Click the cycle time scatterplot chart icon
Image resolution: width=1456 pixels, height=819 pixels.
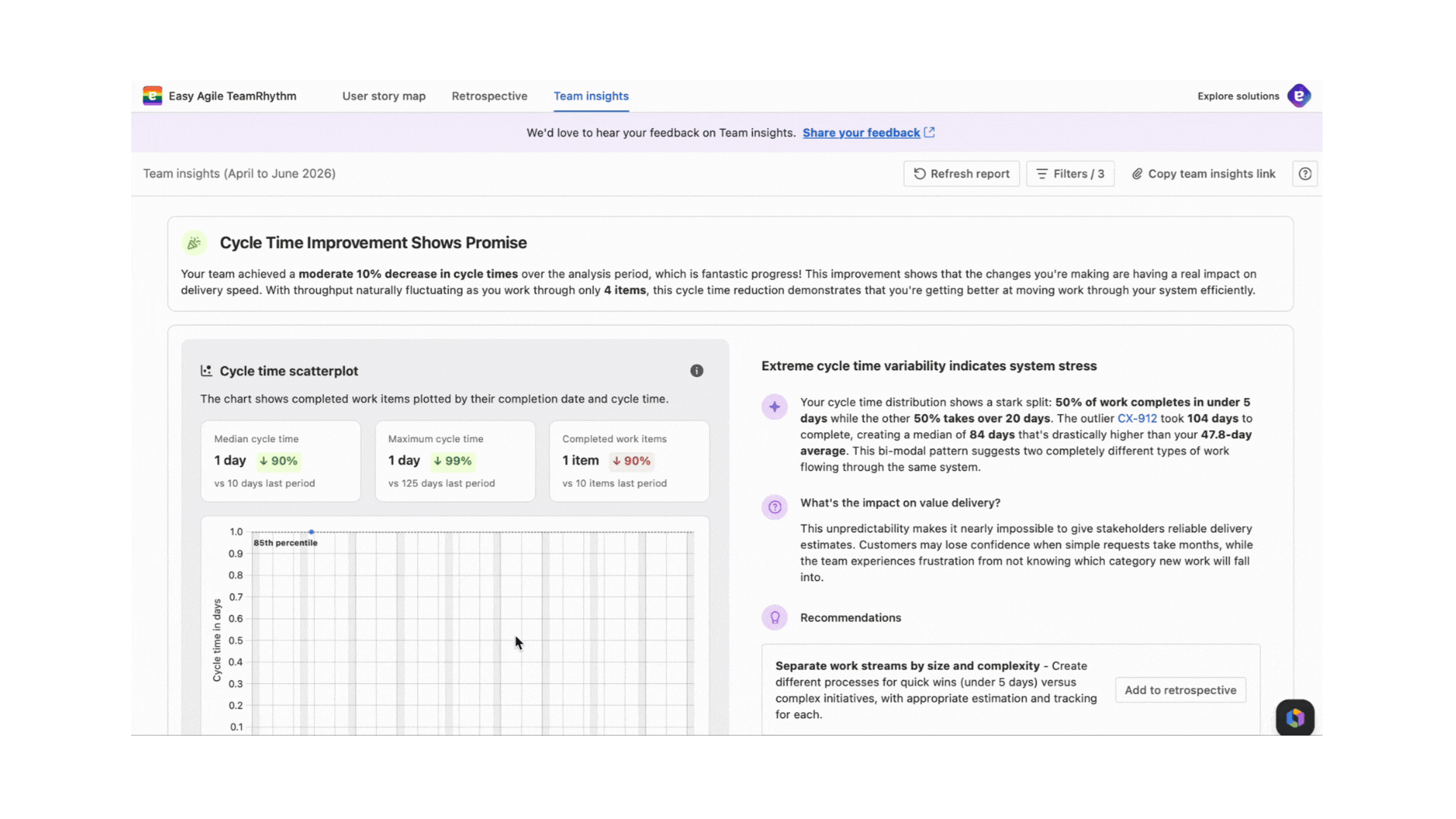point(206,371)
